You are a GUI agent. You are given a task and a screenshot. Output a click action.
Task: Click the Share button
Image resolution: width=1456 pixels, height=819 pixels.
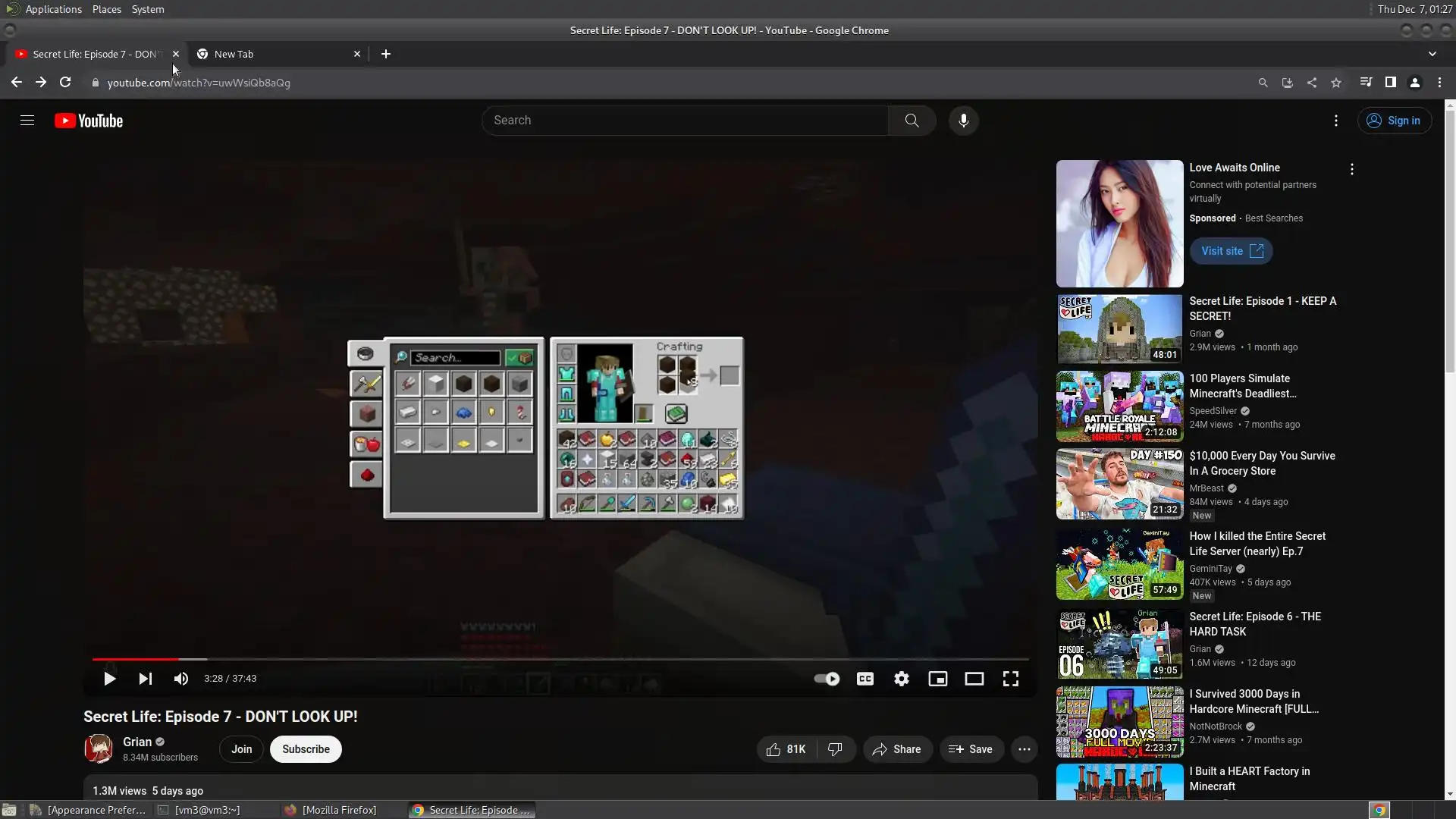coord(897,749)
